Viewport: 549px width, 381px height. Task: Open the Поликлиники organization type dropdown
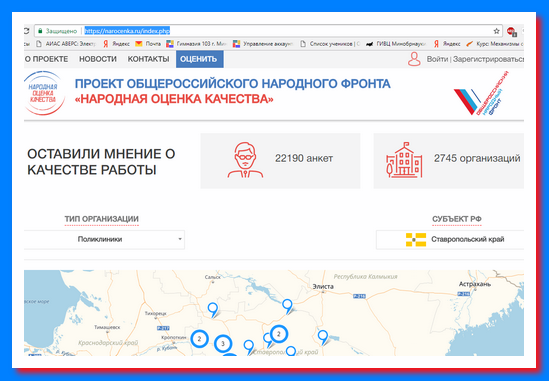coord(104,240)
